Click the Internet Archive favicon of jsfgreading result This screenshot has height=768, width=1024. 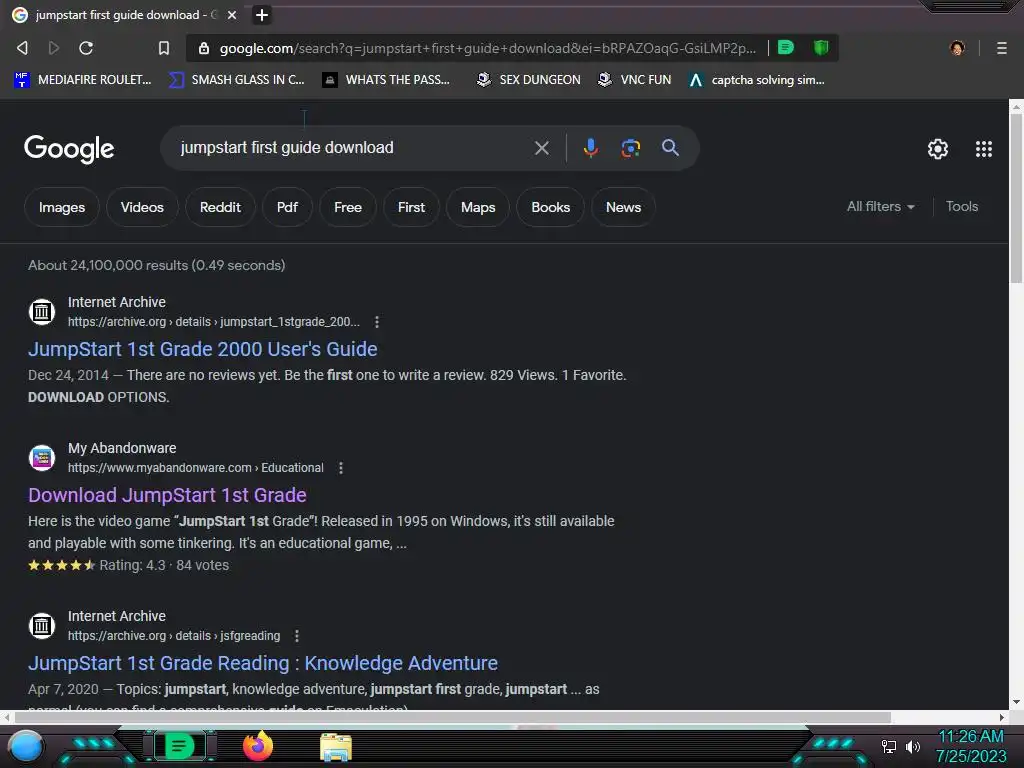pyautogui.click(x=42, y=626)
